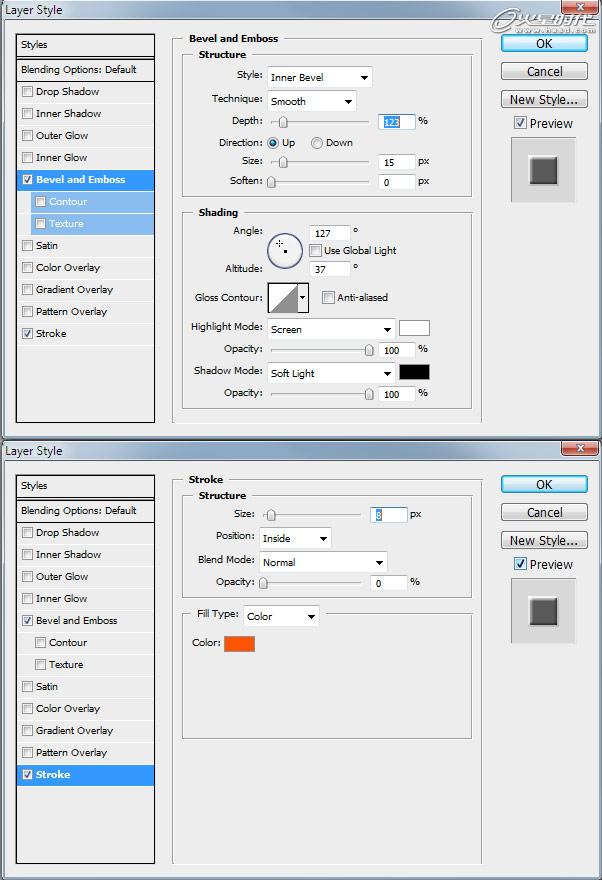This screenshot has width=602, height=880.
Task: Click the black Shadow Mode color swatch
Action: click(414, 372)
